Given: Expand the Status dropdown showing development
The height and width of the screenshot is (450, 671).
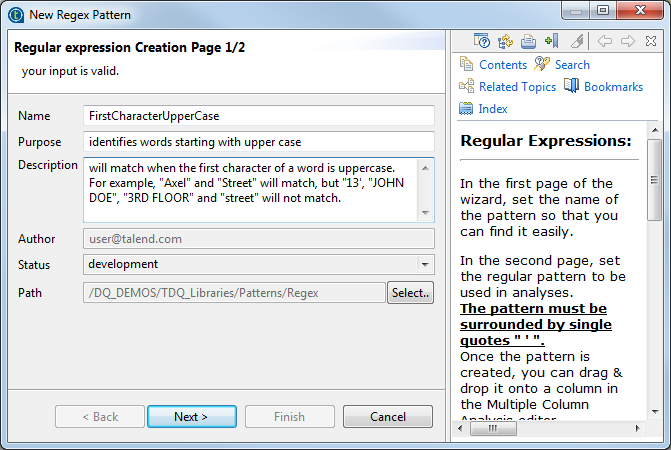Looking at the screenshot, I should point(427,265).
